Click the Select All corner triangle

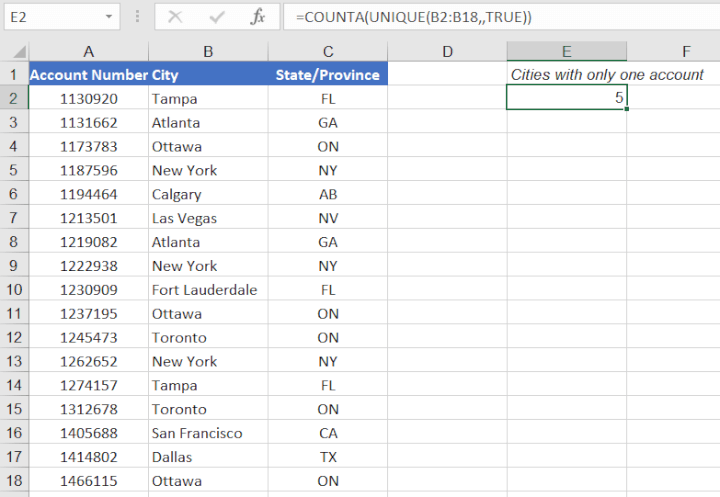pyautogui.click(x=14, y=51)
